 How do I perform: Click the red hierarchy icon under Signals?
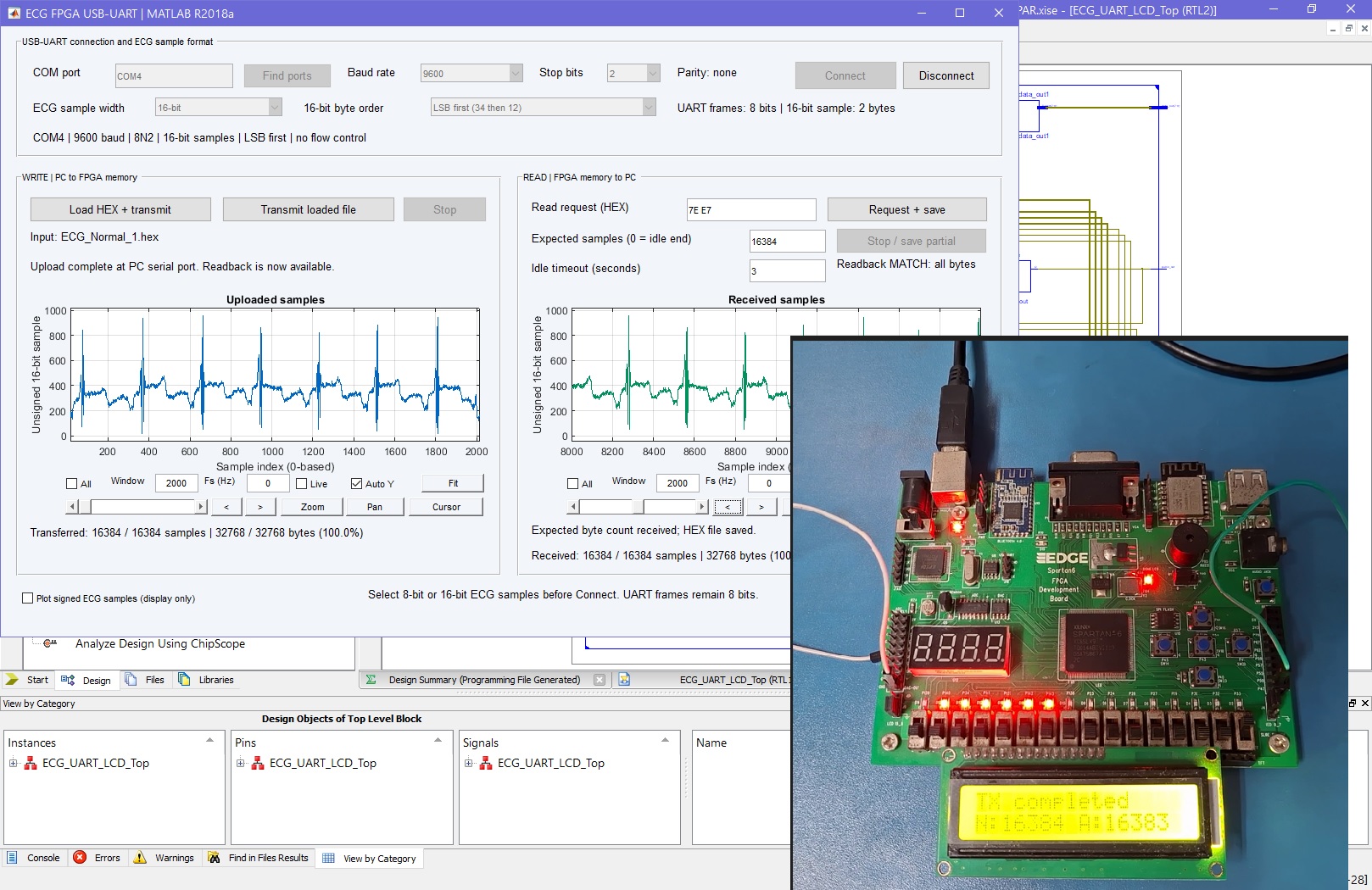pos(486,763)
